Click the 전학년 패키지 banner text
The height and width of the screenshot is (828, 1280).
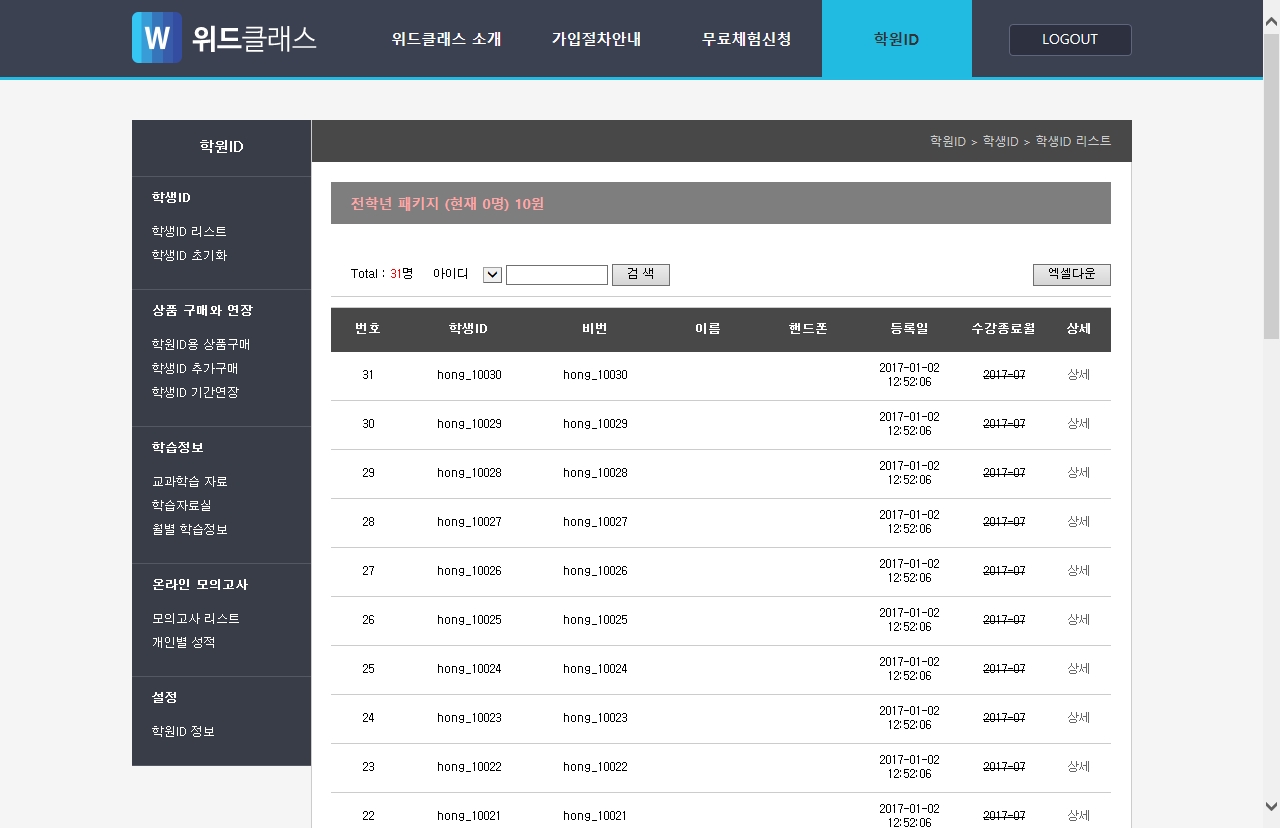(447, 204)
